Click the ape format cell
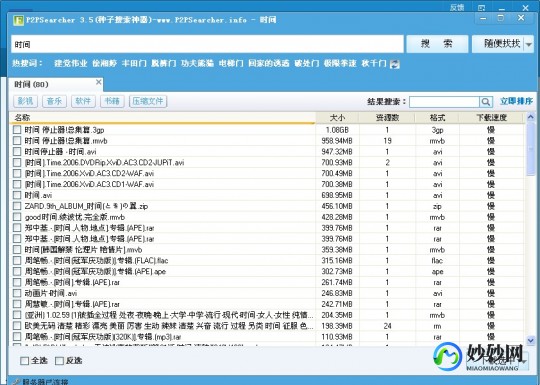This screenshot has width=540, height=385. pos(437,271)
